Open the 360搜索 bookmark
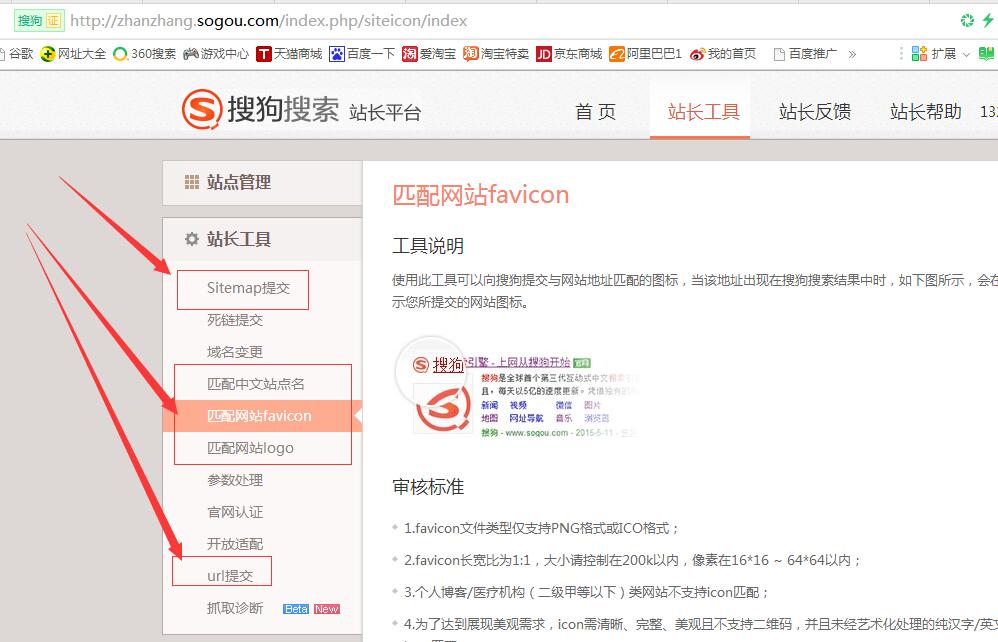 point(144,54)
